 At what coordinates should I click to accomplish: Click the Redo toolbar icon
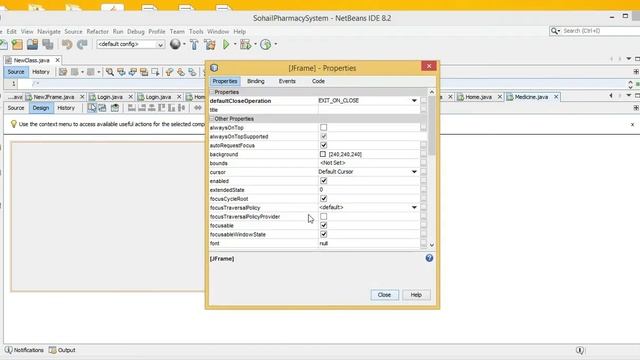(82, 44)
